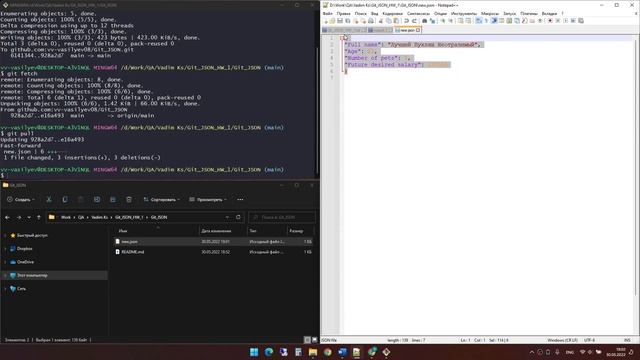
Task: Sort by Имя column header
Action: tap(123, 231)
